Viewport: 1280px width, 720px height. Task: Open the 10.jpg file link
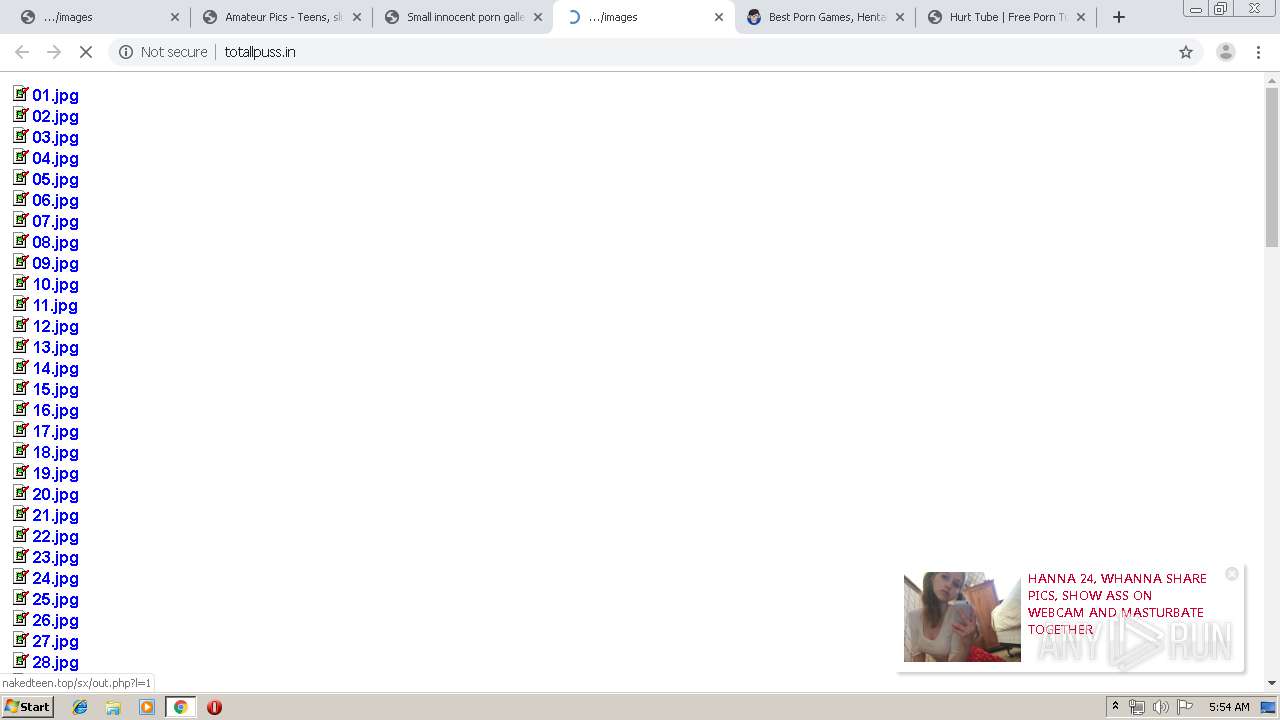55,285
